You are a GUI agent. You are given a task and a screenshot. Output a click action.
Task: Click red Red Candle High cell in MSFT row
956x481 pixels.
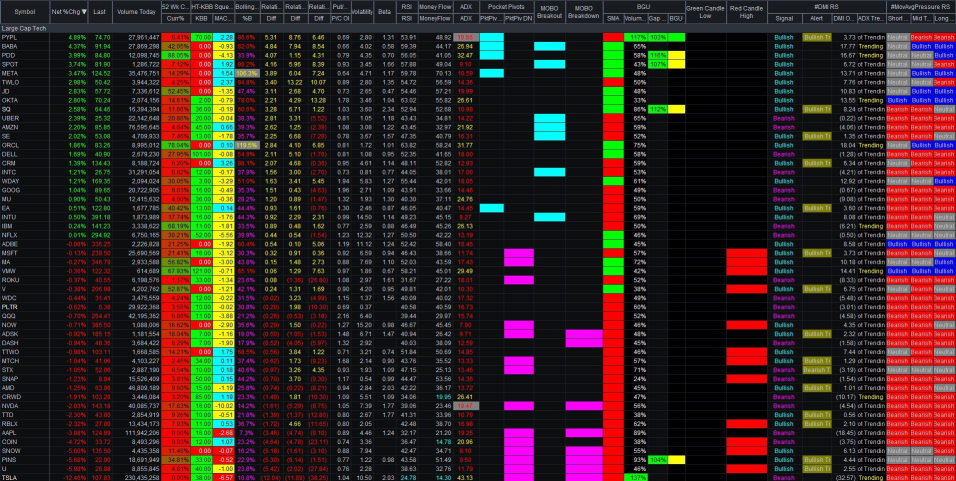pyautogui.click(x=746, y=252)
